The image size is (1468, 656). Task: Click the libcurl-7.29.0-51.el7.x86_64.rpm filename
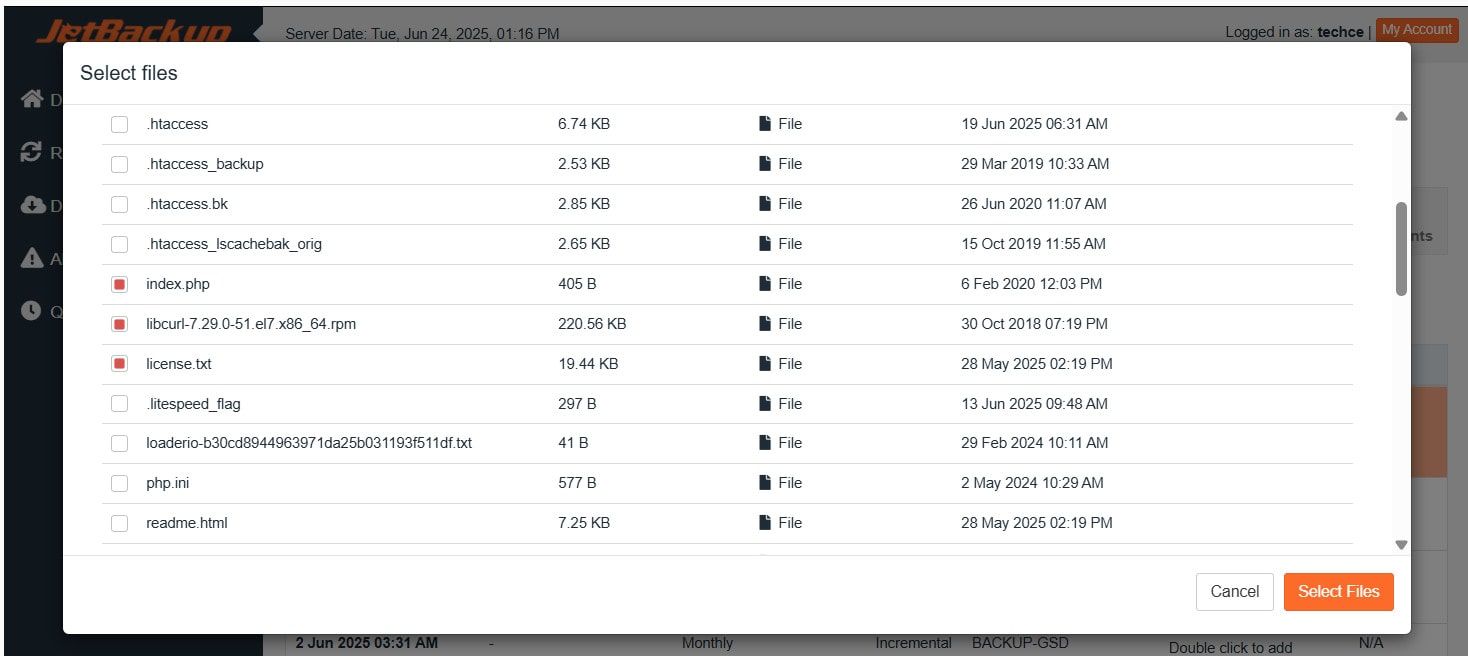251,324
